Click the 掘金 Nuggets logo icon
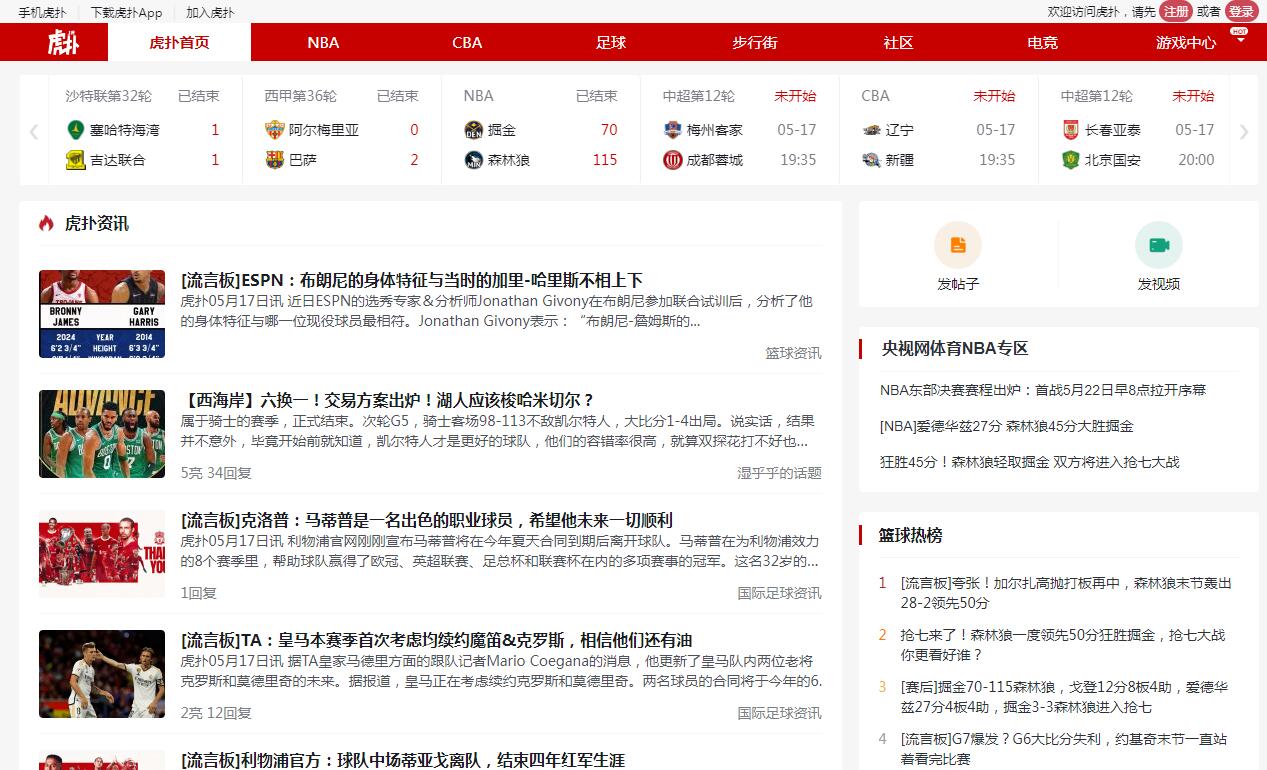 tap(474, 130)
